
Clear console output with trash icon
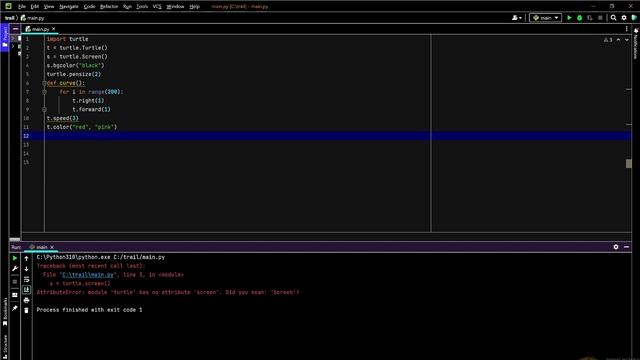(x=27, y=311)
